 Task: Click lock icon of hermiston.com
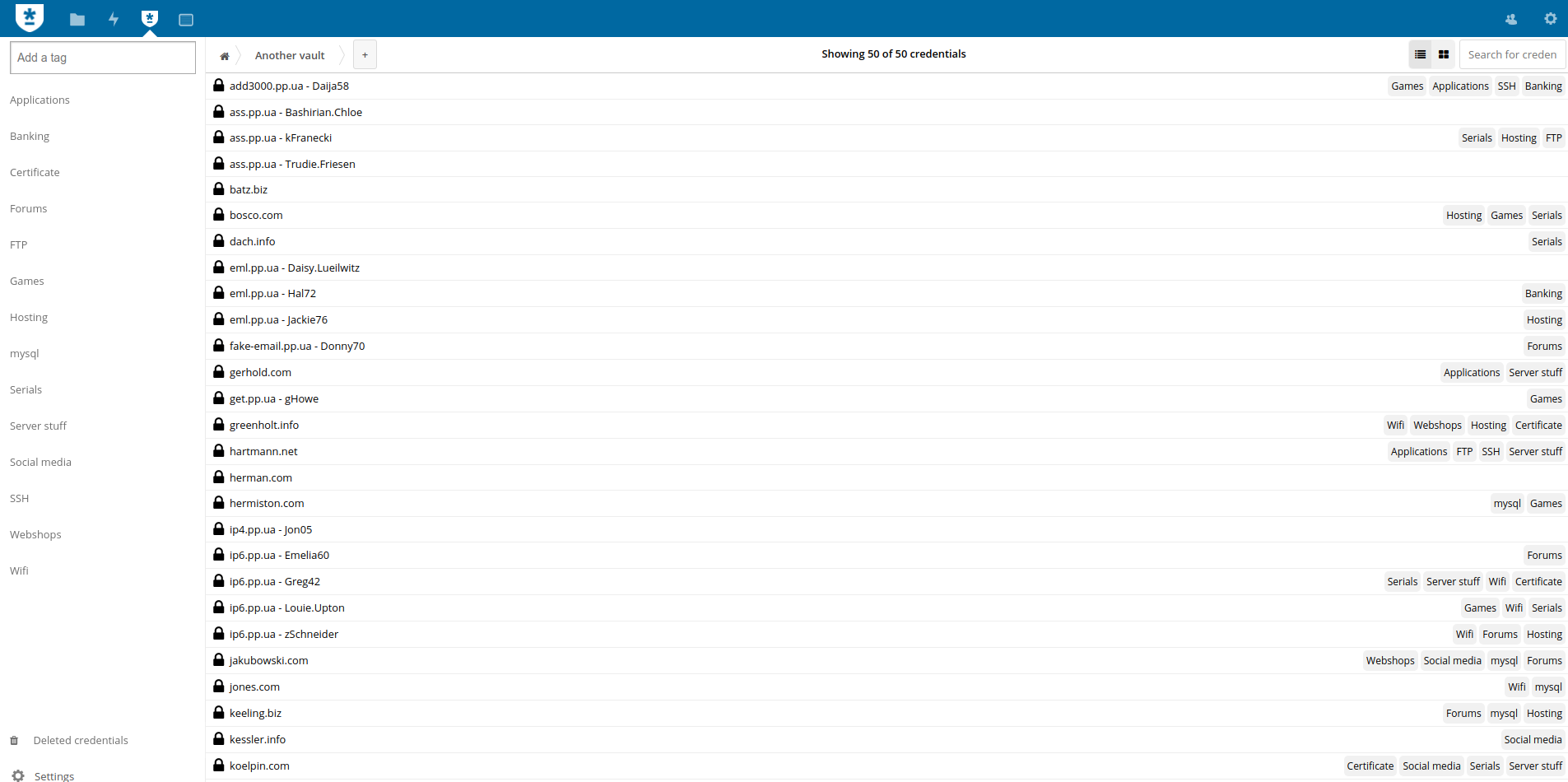click(218, 502)
